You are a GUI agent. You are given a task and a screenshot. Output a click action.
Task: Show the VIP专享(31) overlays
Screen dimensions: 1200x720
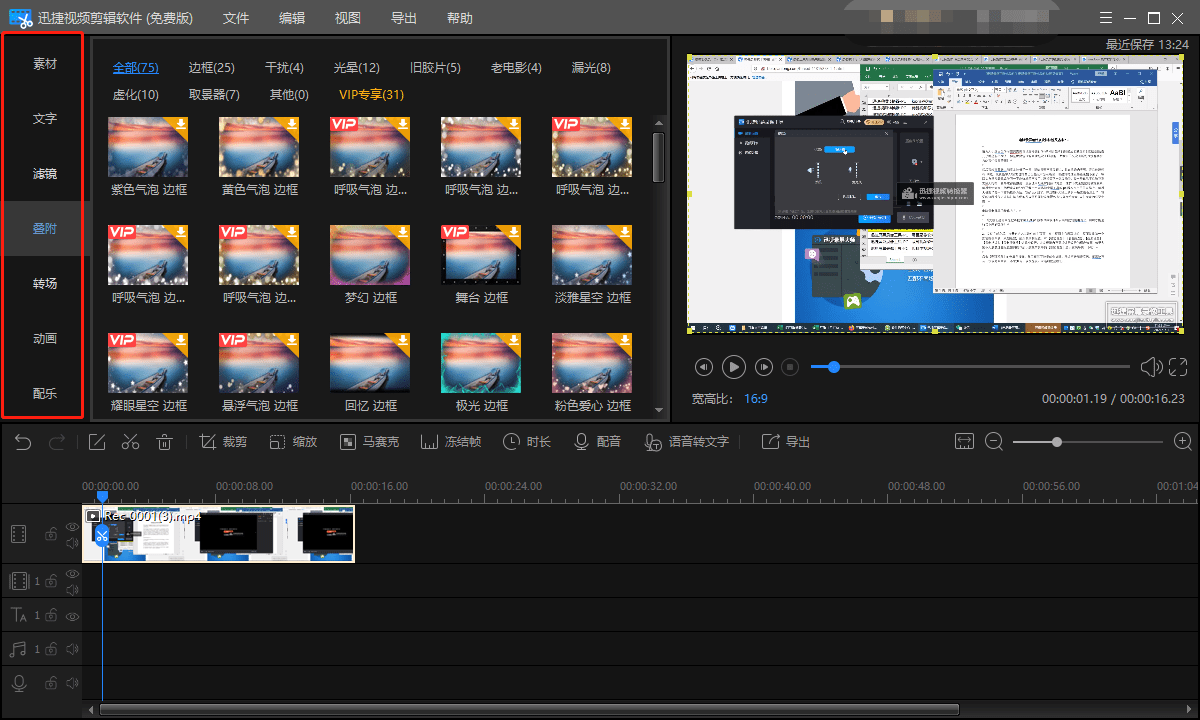click(x=371, y=95)
